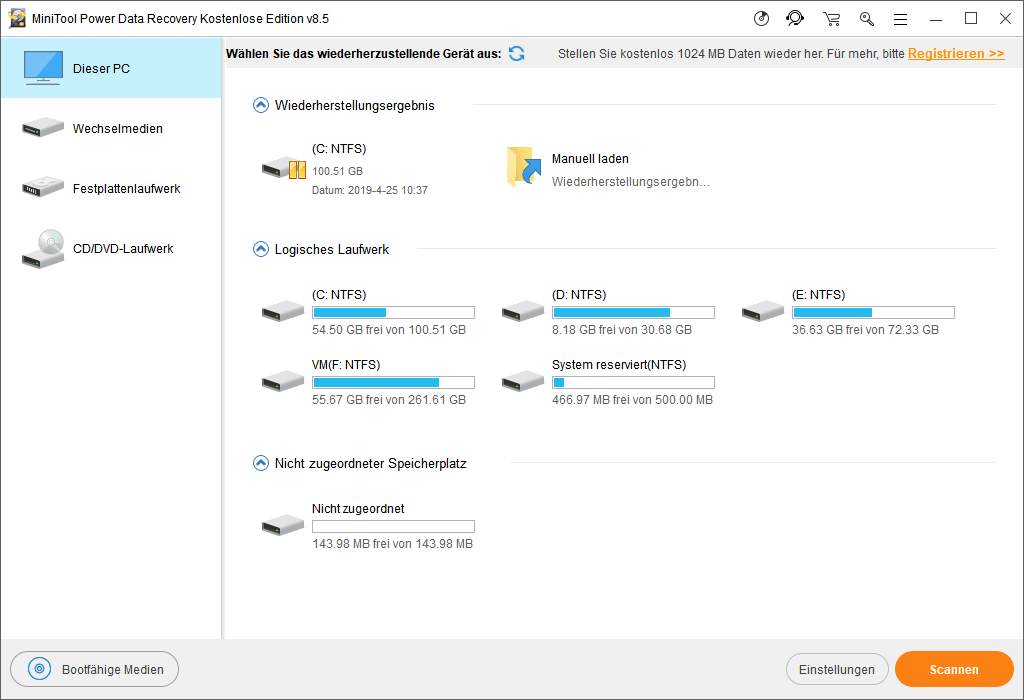Viewport: 1024px width, 700px height.
Task: Click the "Wiederherstellungsergebn..." description text
Action: (630, 182)
